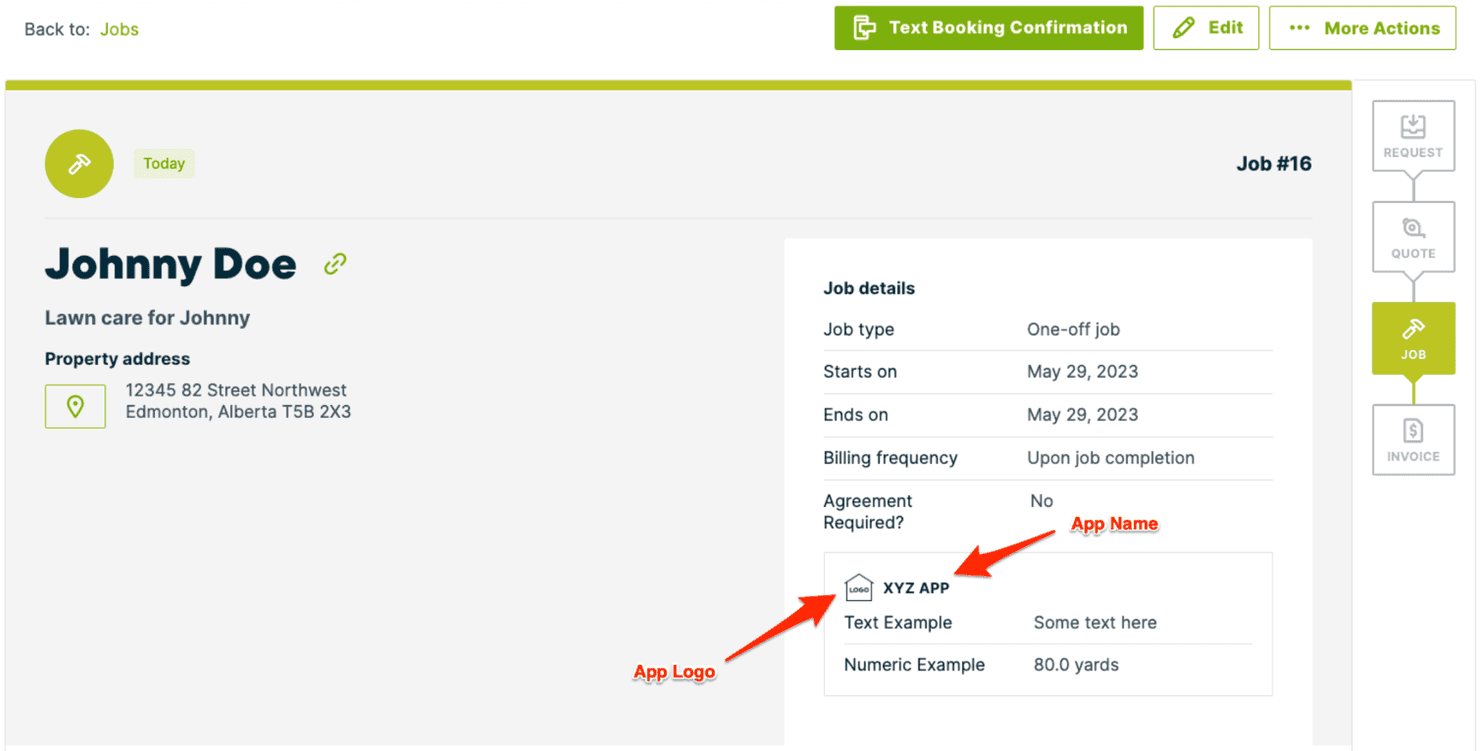Click the green hammer job icon
This screenshot has height=751, width=1480.
(x=79, y=164)
